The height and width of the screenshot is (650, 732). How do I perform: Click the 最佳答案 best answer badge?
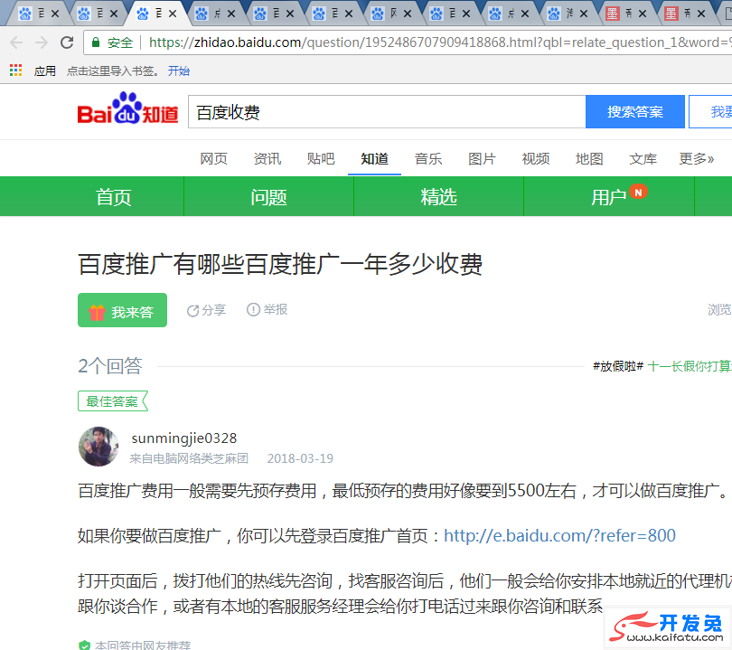point(113,401)
